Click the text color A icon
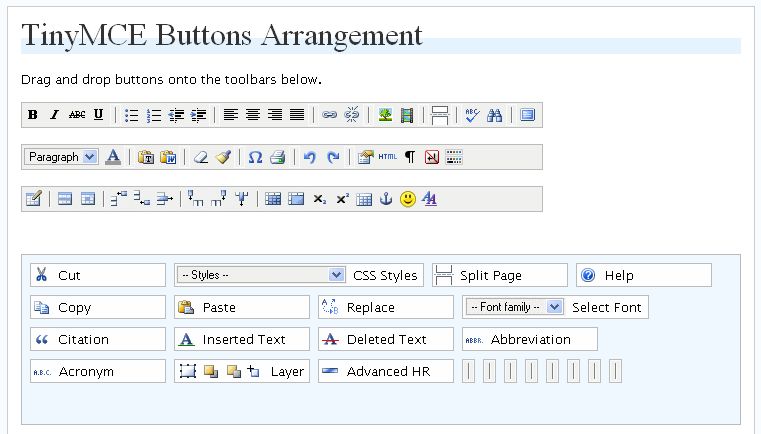This screenshot has height=434, width=761. [x=113, y=157]
